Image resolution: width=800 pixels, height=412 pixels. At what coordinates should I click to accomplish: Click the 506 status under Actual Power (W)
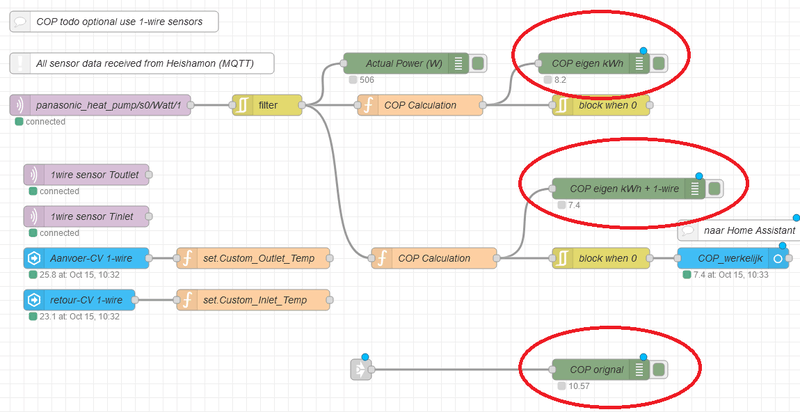(x=367, y=80)
